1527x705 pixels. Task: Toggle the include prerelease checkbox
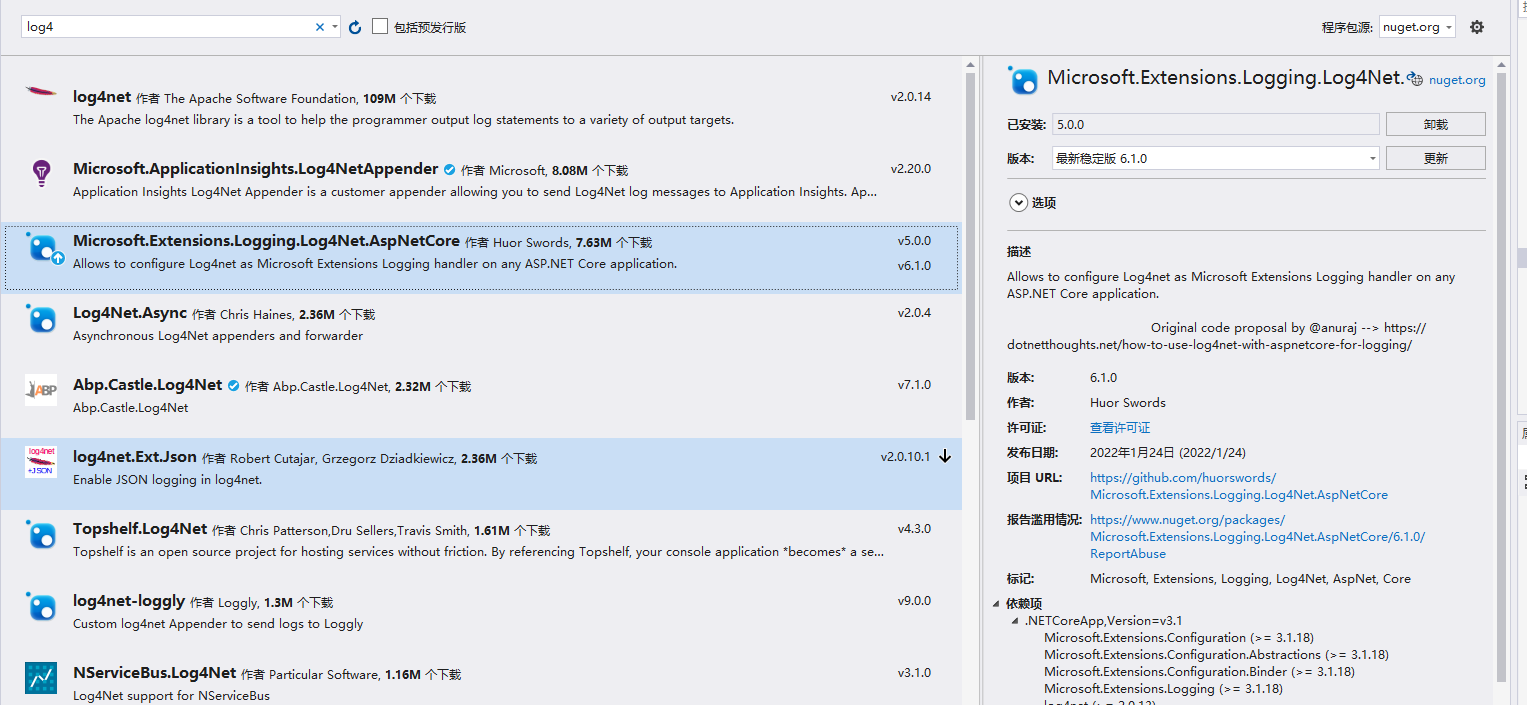(x=380, y=27)
